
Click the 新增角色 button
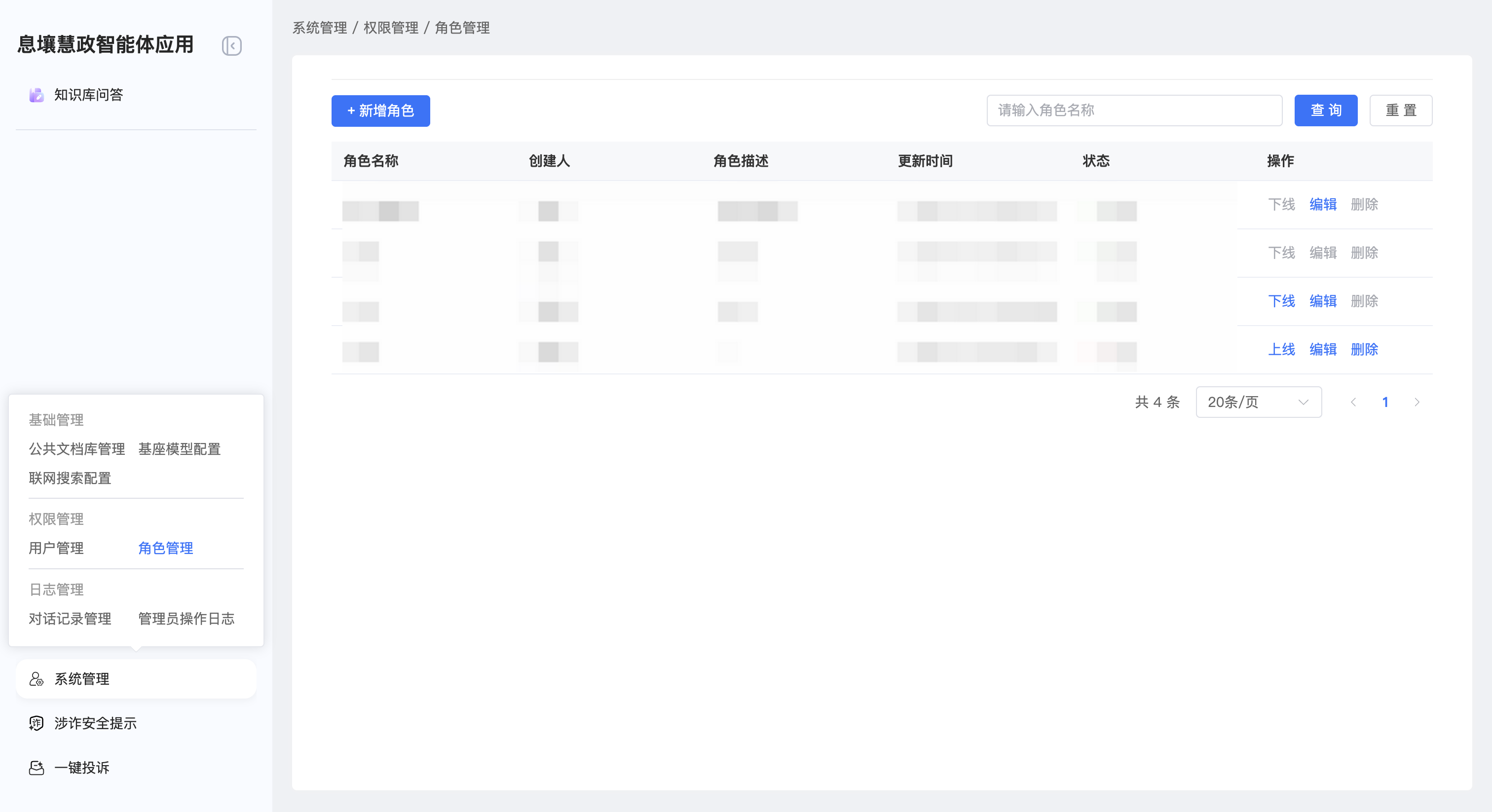(x=380, y=111)
